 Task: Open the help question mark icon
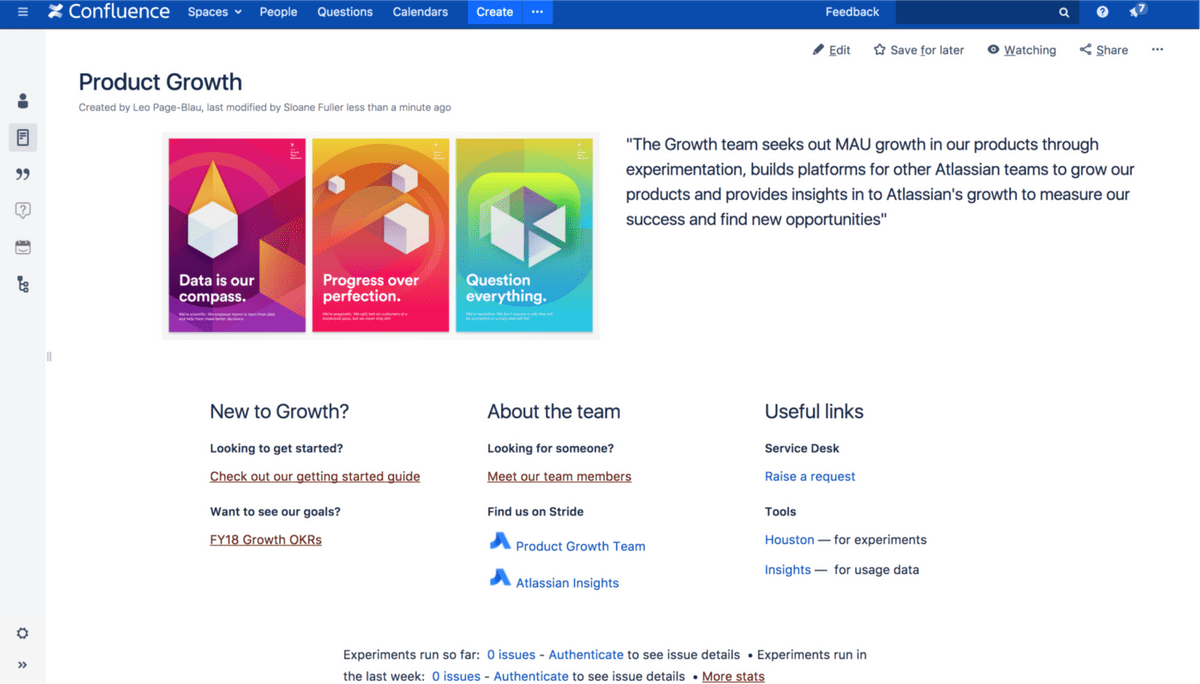1102,12
